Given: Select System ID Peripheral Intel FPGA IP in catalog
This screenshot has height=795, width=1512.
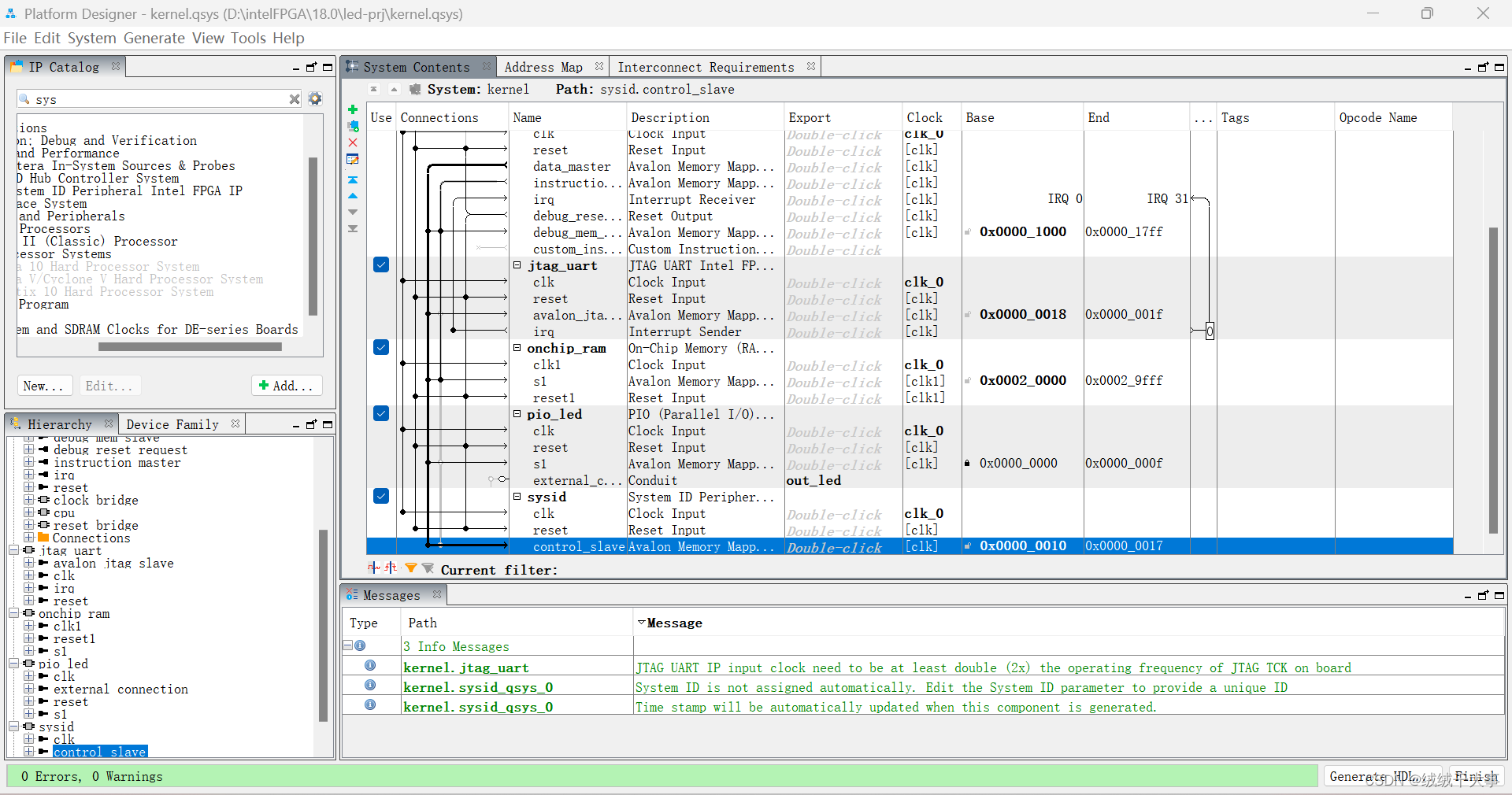Looking at the screenshot, I should [130, 190].
